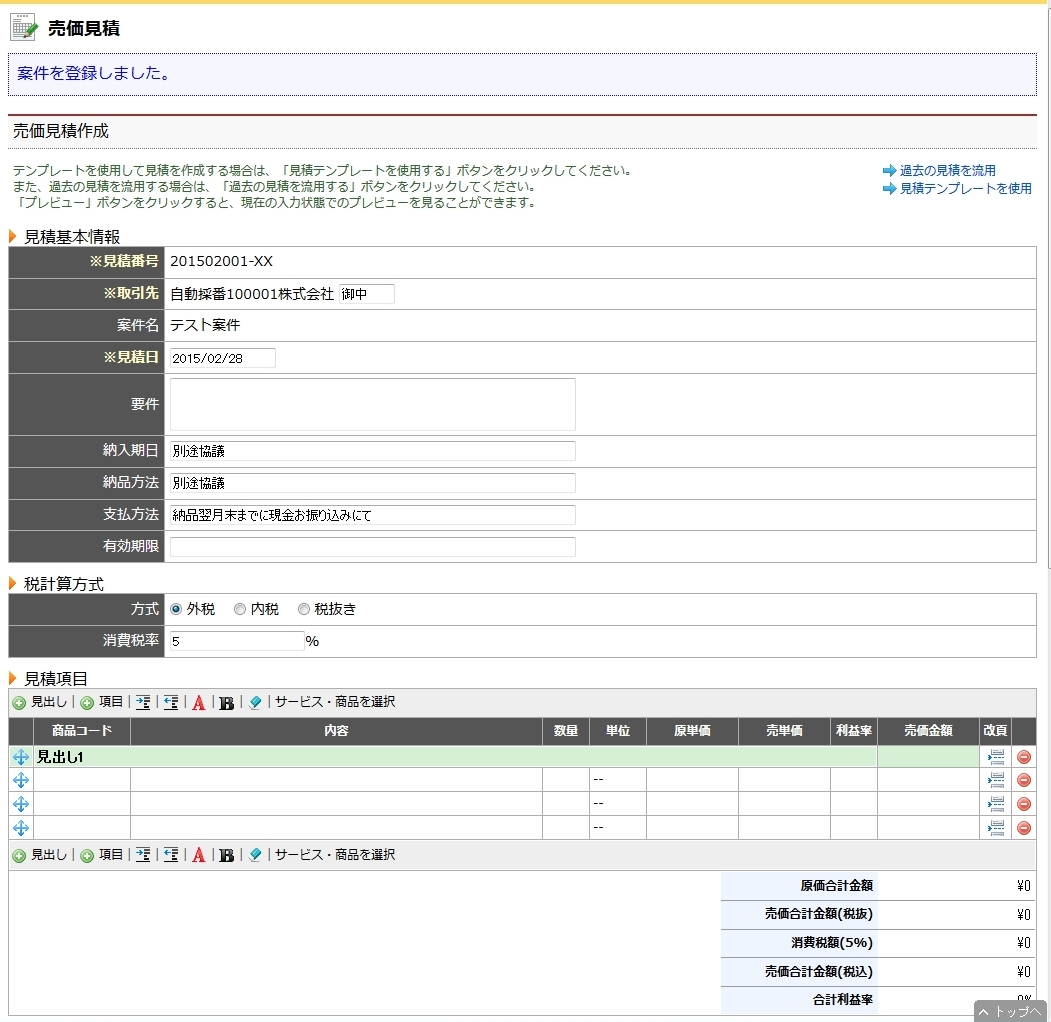Viewport: 1051px width, 1022px height.
Task: Click the empty 有効期限 input field
Action: (x=373, y=547)
